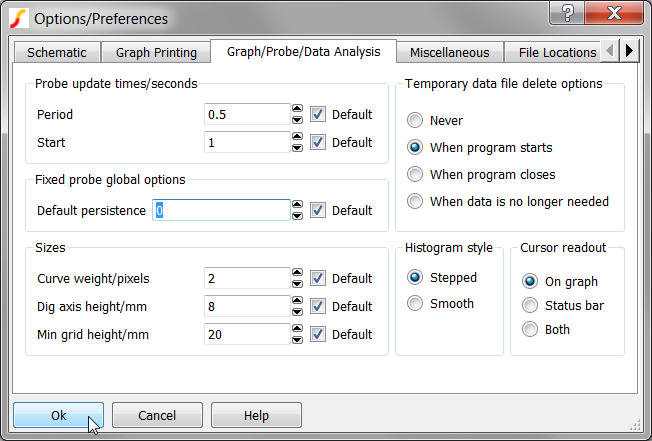Open the Miscellaneous tab
This screenshot has height=441, width=652.
(x=448, y=53)
